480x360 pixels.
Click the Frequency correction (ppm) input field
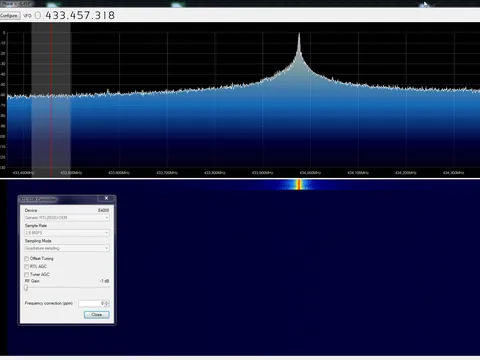91,303
